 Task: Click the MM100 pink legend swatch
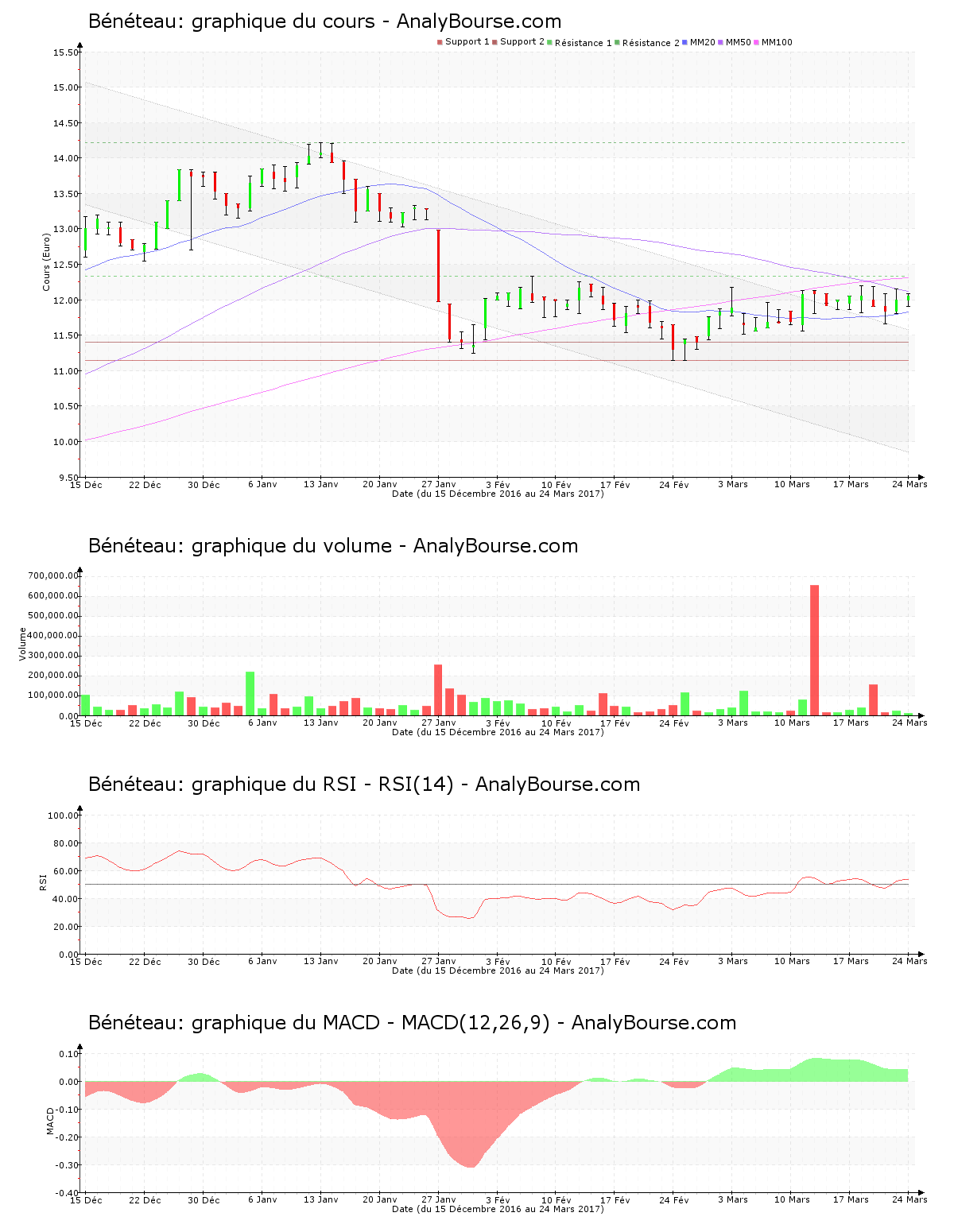pyautogui.click(x=756, y=42)
